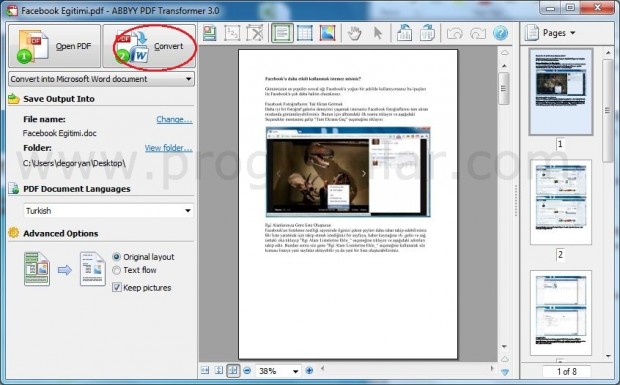Click the fit whole page icon

pos(233,370)
